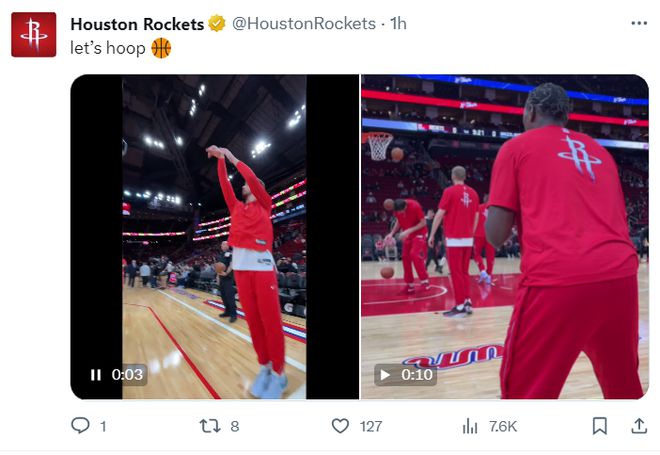Open the left video of the shooting player

214,230
